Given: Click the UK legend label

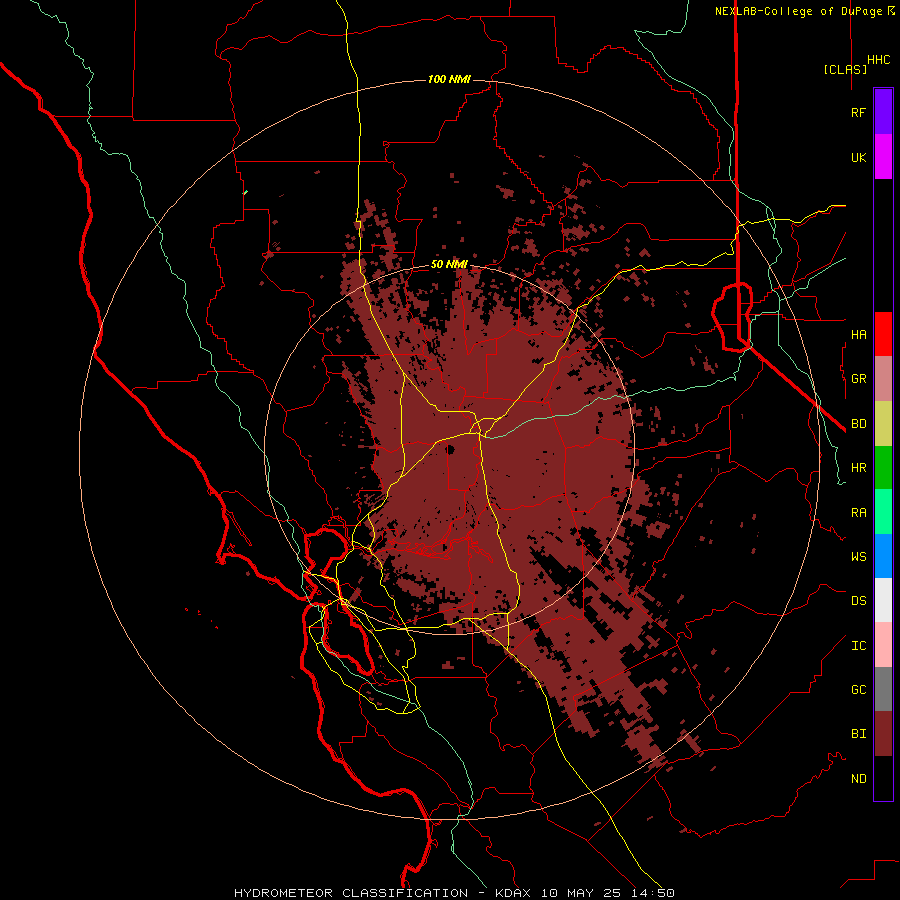Looking at the screenshot, I should point(858,157).
